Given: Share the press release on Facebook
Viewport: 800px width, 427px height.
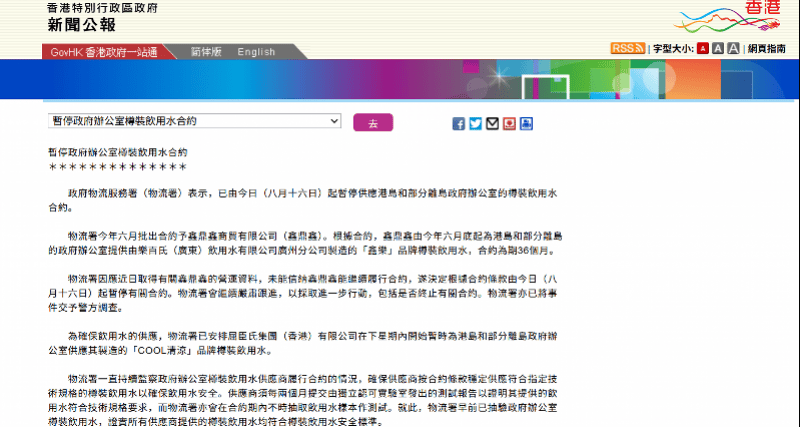Looking at the screenshot, I should pos(458,123).
